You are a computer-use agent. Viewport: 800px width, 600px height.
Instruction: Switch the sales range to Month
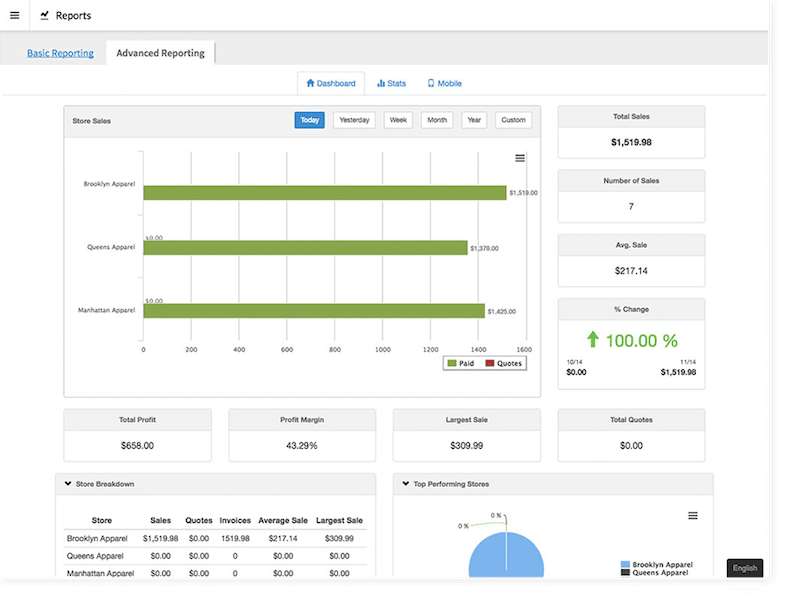(437, 120)
